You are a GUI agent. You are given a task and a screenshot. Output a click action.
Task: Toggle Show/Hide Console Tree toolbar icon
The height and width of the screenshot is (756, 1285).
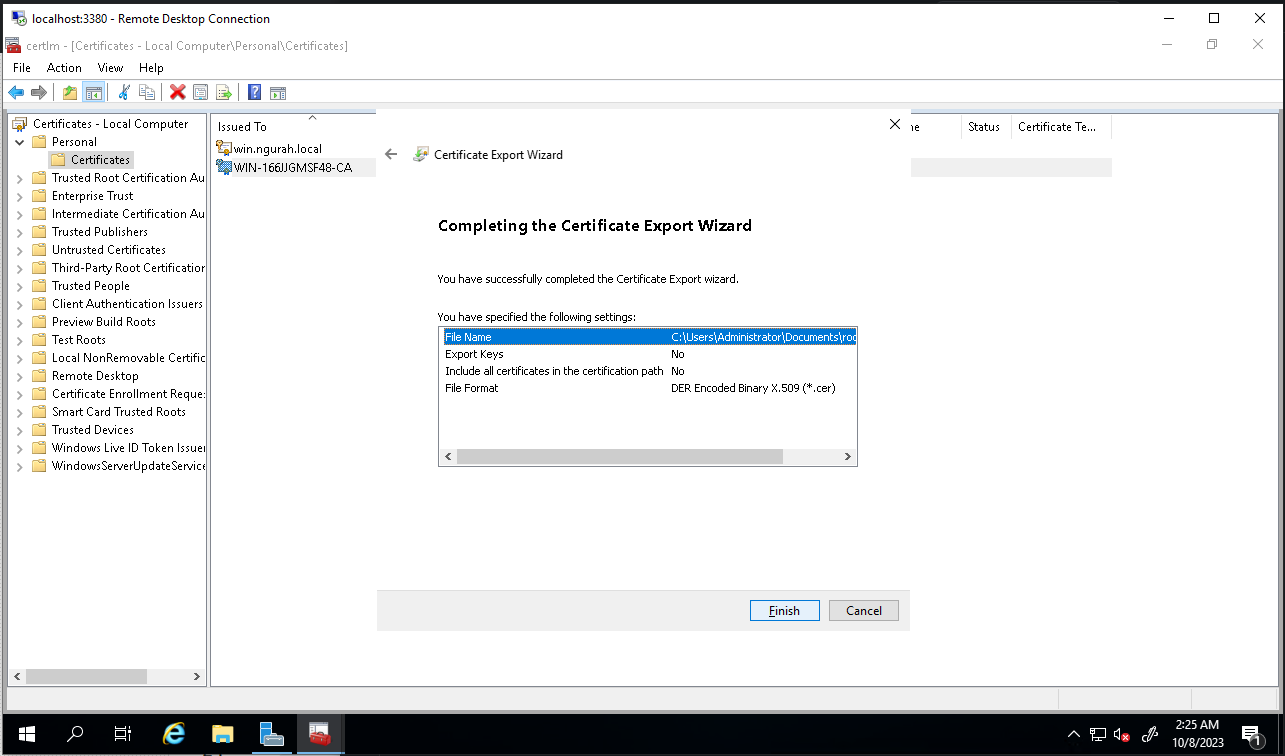(x=93, y=93)
